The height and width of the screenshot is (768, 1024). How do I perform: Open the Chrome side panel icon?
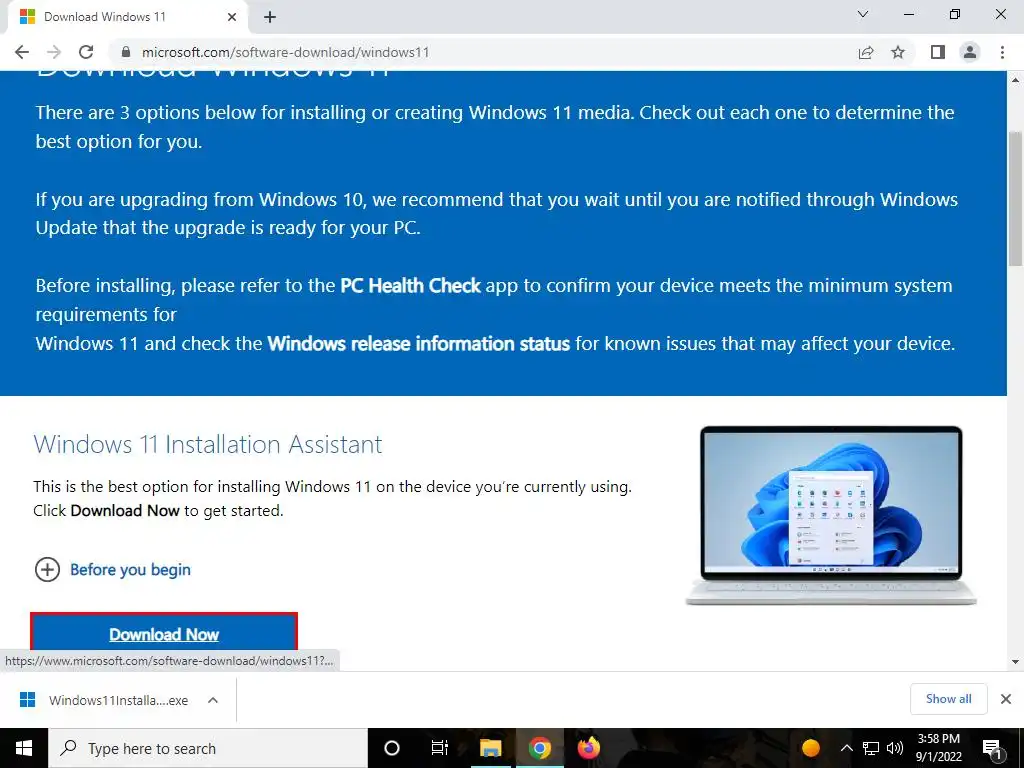[938, 52]
